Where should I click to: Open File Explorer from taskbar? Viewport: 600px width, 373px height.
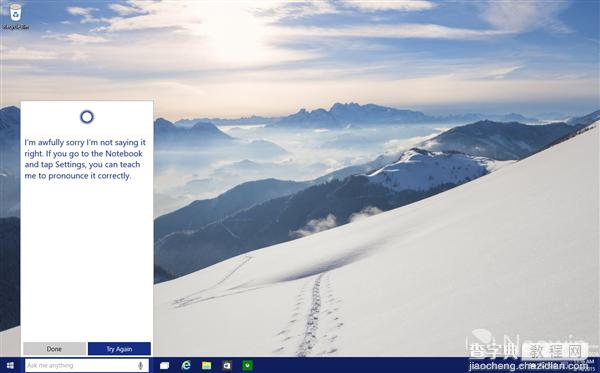[207, 365]
